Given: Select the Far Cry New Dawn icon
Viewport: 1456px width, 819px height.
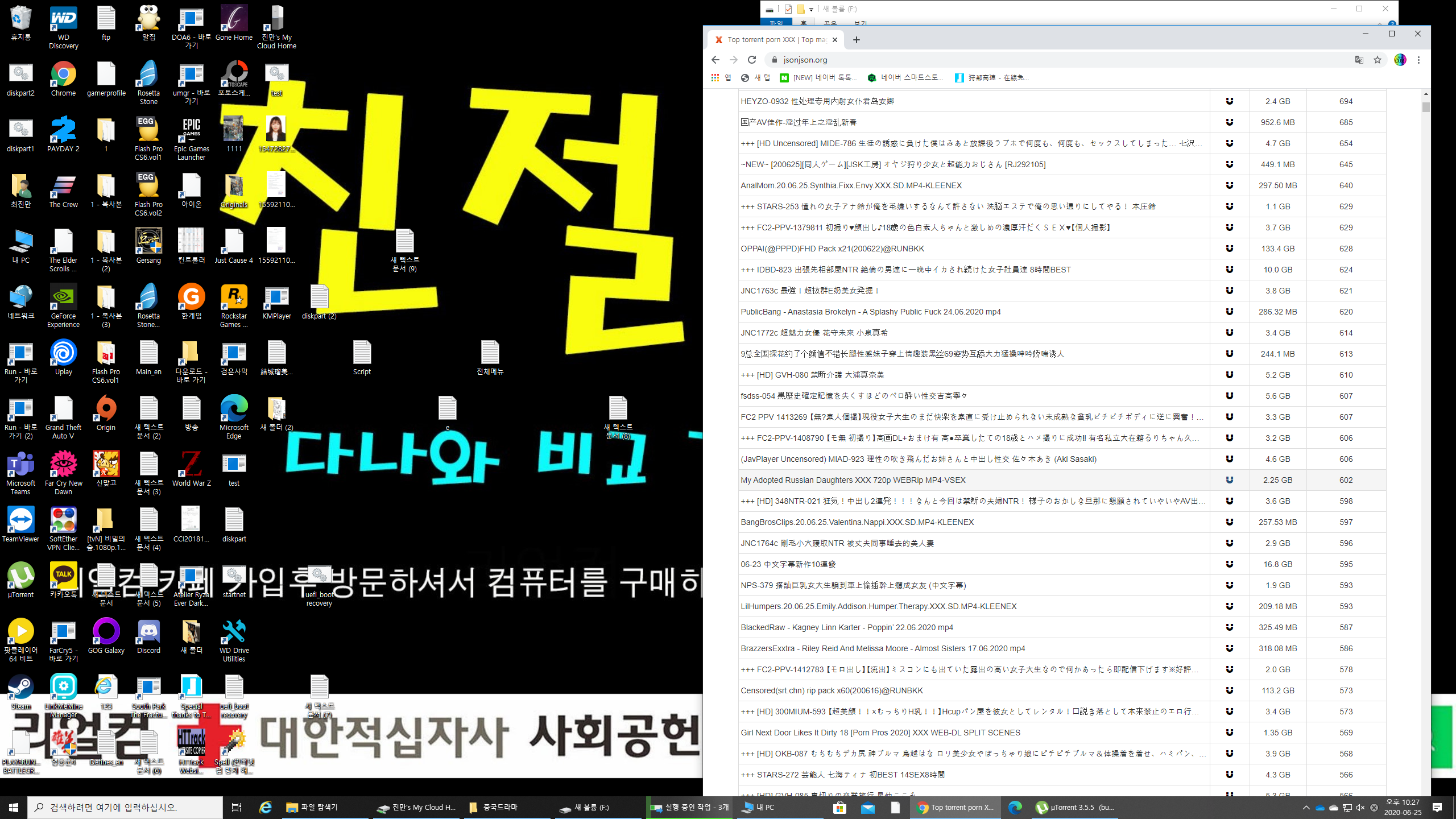Looking at the screenshot, I should coord(63,473).
